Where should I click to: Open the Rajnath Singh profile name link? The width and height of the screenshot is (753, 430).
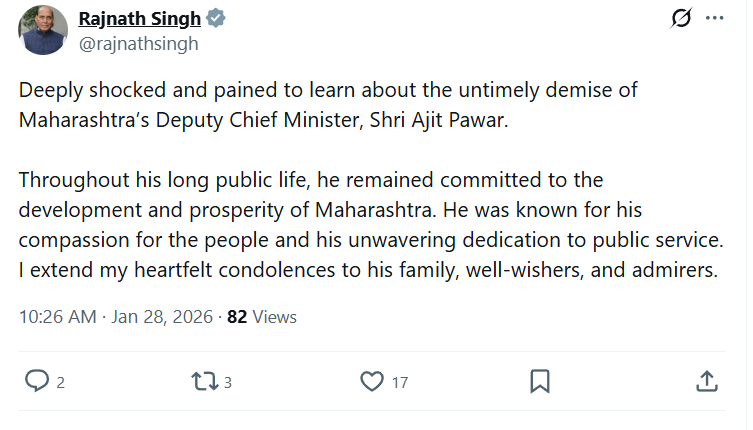click(x=139, y=19)
